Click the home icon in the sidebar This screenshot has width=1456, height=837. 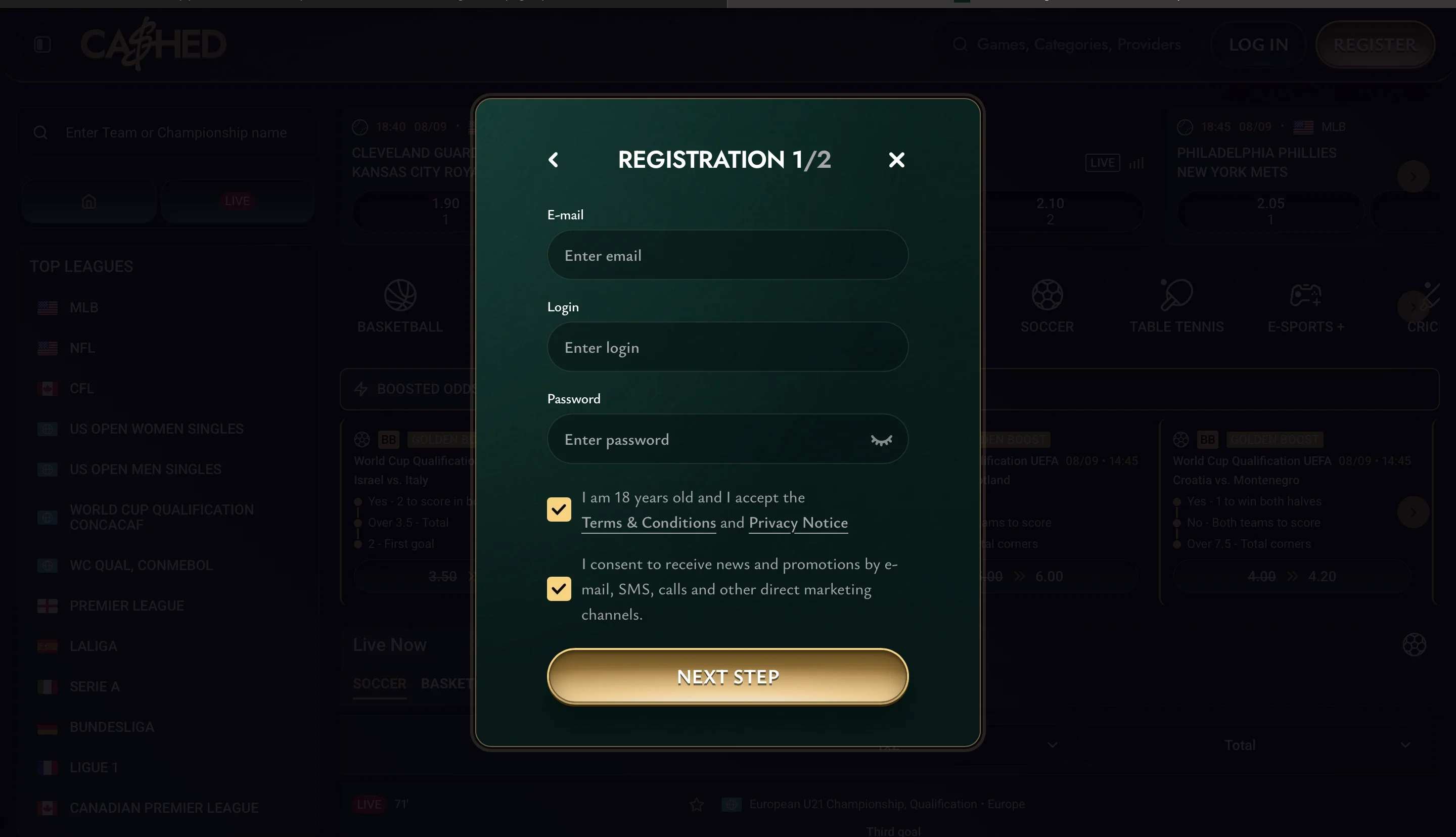[88, 201]
